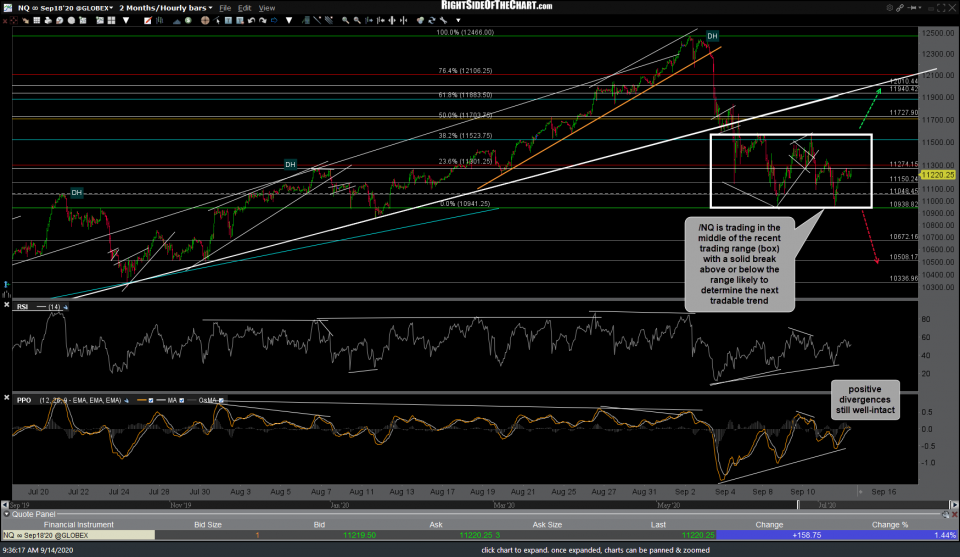Open the File menu
This screenshot has width=960, height=557.
(x=225, y=8)
